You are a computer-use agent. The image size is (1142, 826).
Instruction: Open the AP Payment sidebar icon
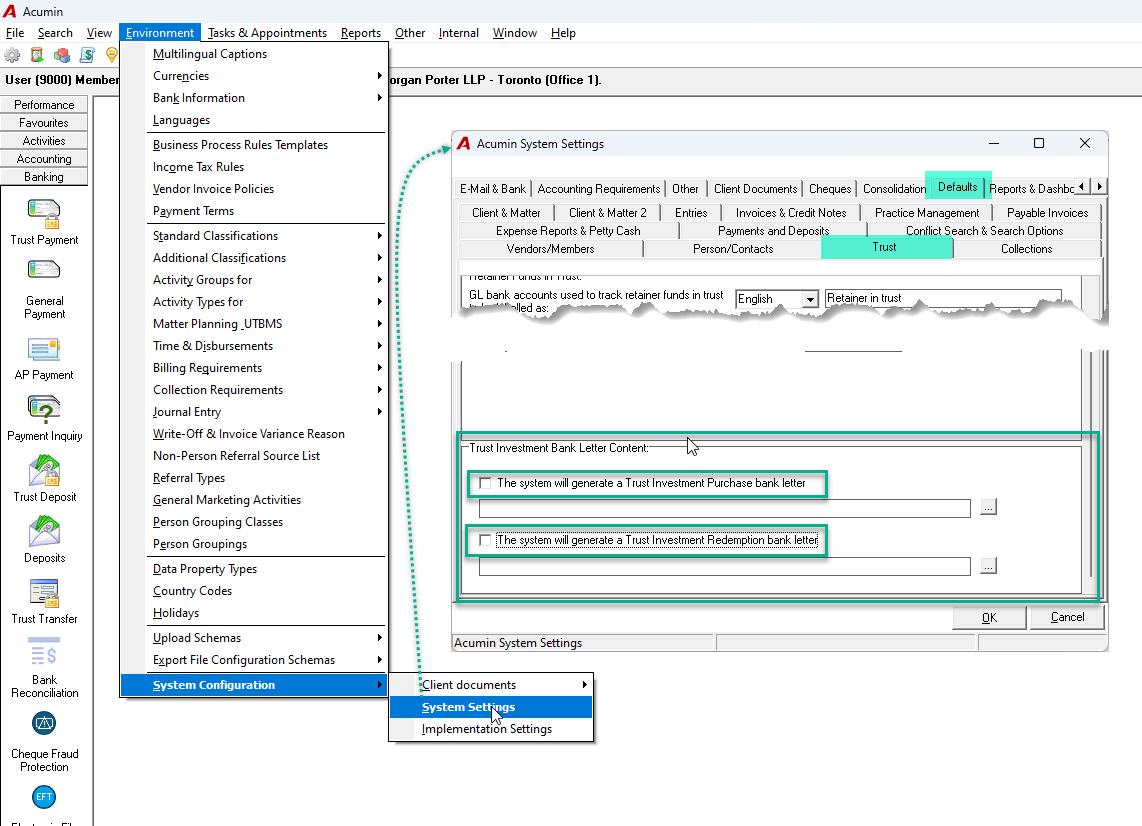click(44, 350)
